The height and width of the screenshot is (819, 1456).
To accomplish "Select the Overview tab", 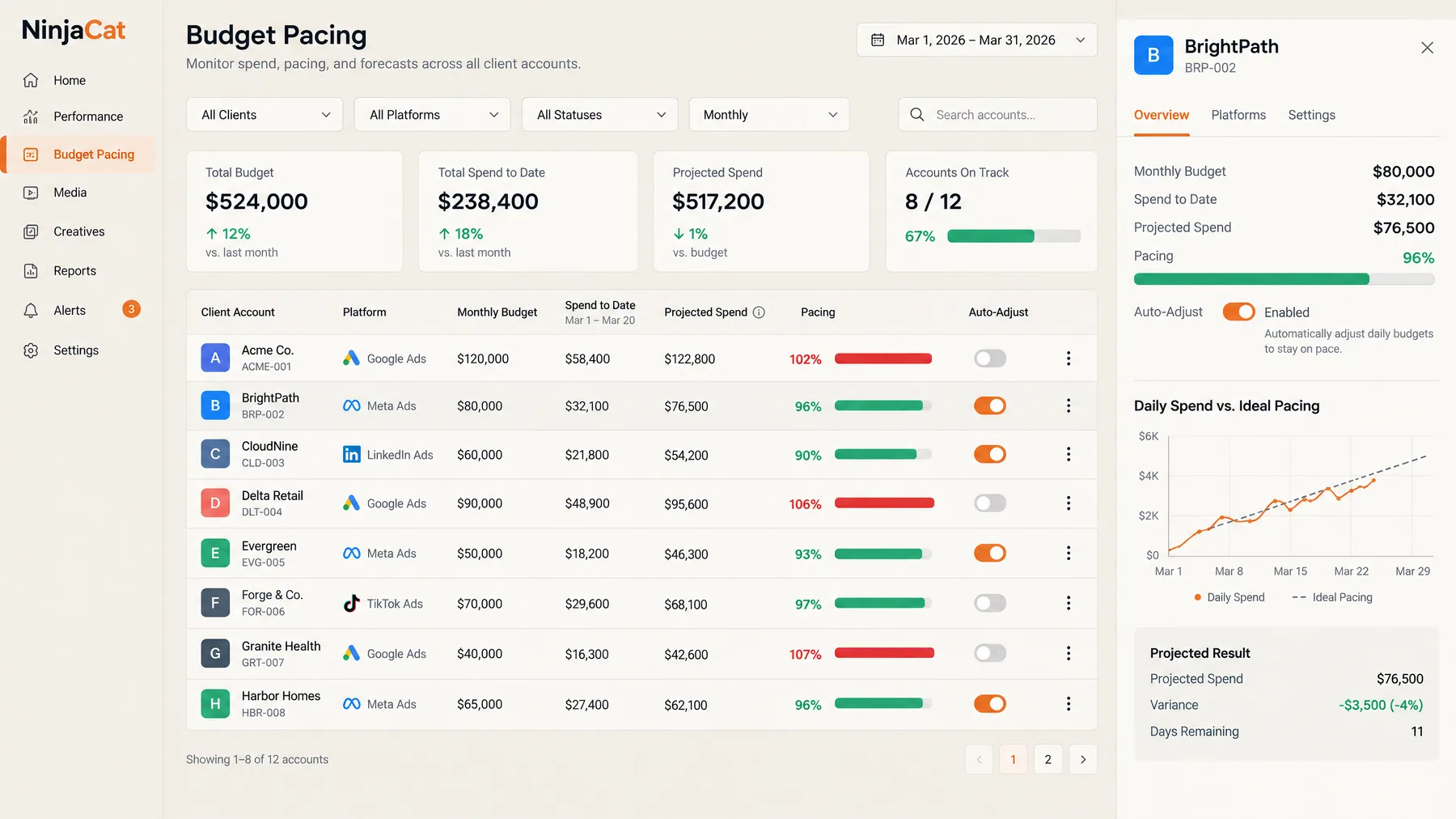I will point(1161,116).
